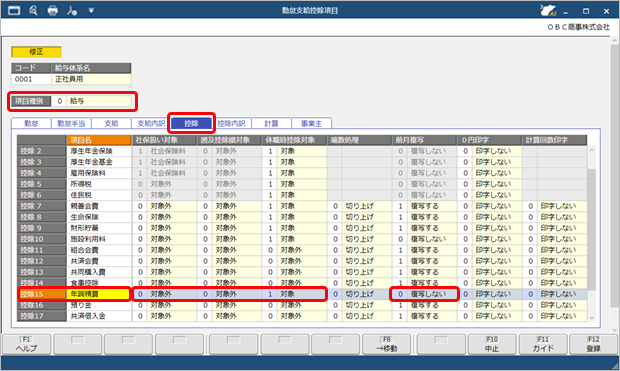Open print preview magnifier icon

tap(33, 10)
